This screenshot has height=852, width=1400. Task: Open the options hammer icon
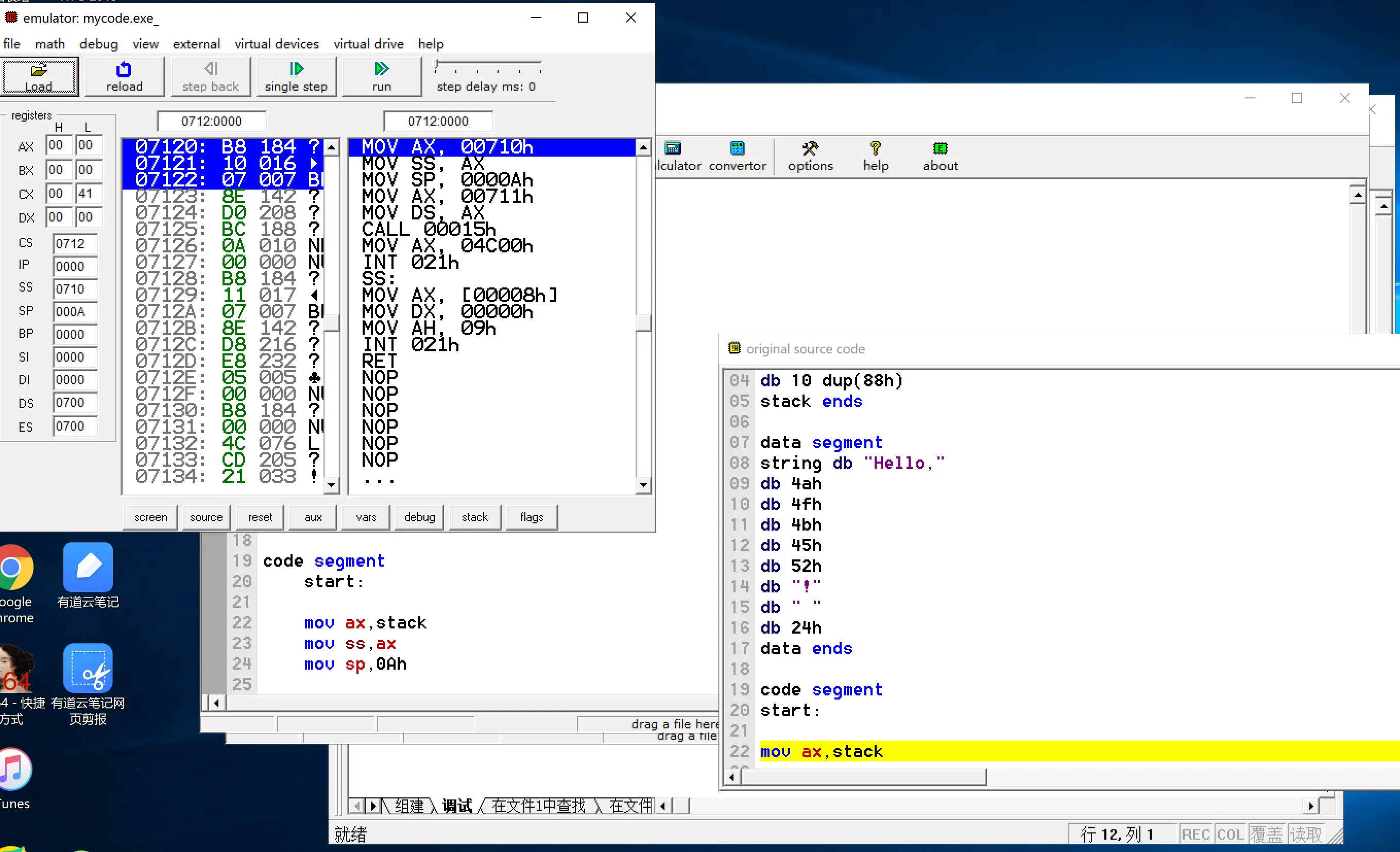(x=810, y=149)
